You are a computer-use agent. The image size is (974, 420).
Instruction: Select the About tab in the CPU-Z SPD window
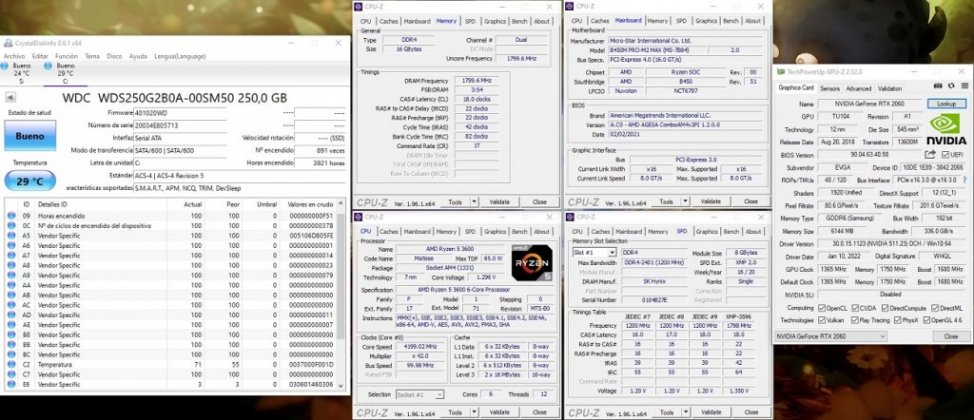pyautogui.click(x=753, y=231)
